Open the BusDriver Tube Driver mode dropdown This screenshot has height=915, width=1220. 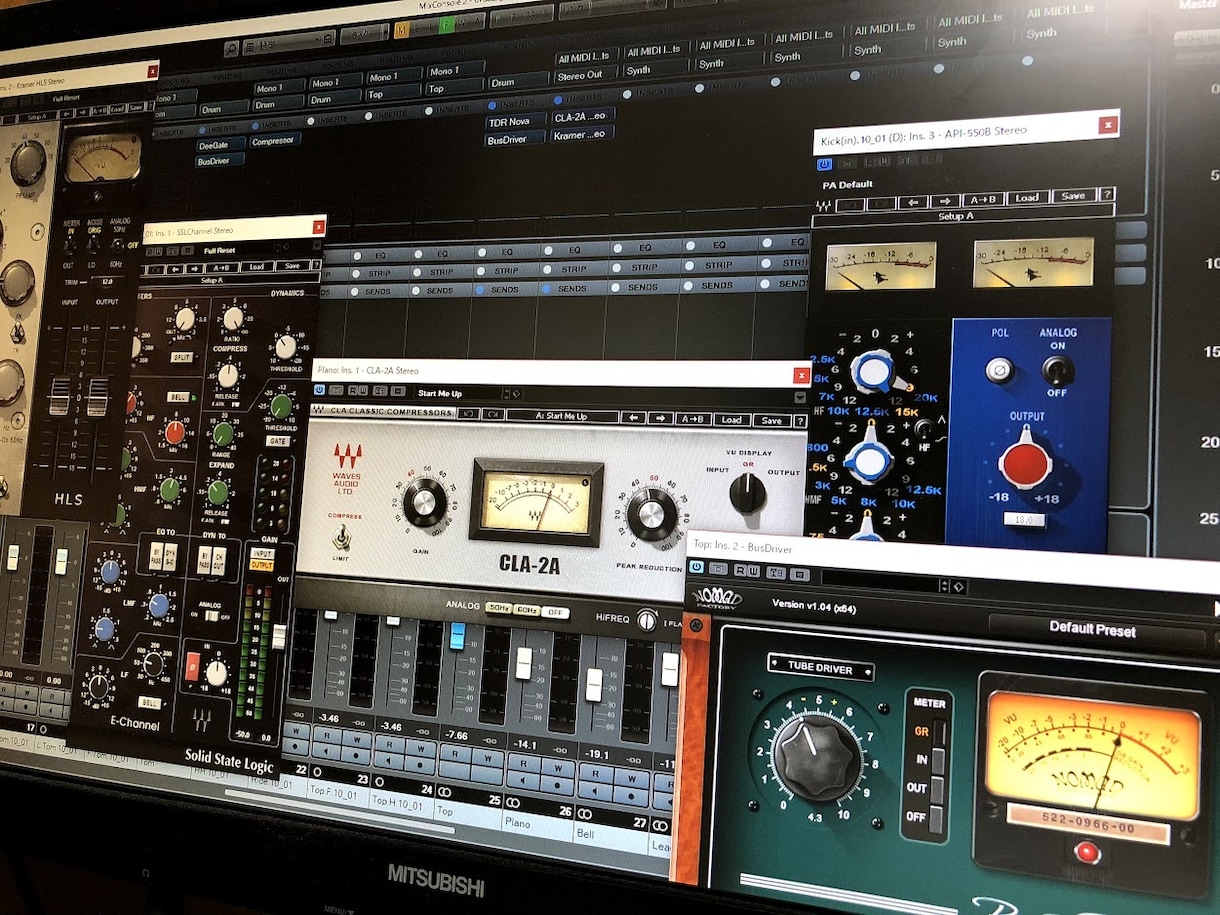(821, 669)
